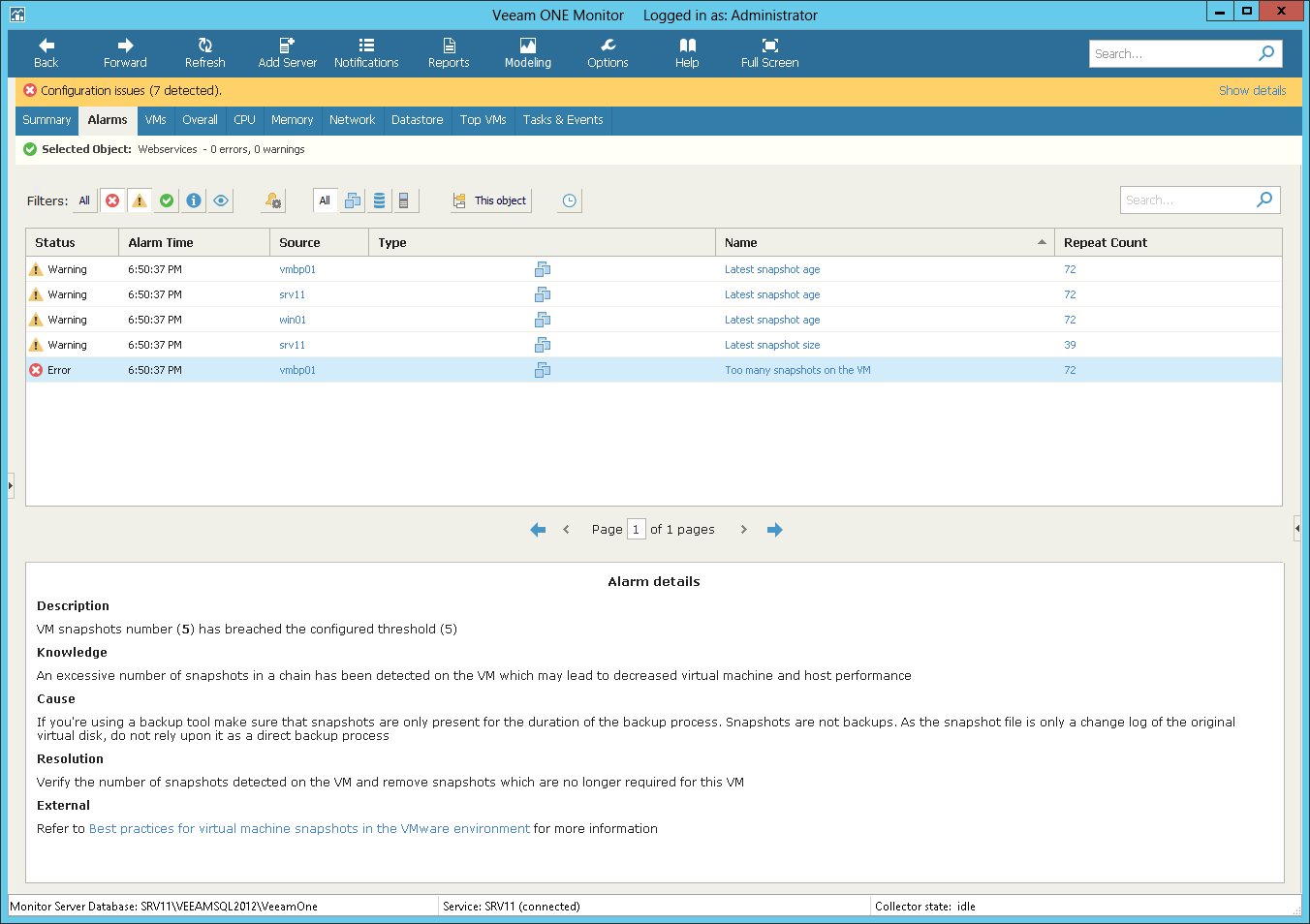This screenshot has width=1310, height=924.
Task: Switch to the CPU tab
Action: [x=244, y=120]
